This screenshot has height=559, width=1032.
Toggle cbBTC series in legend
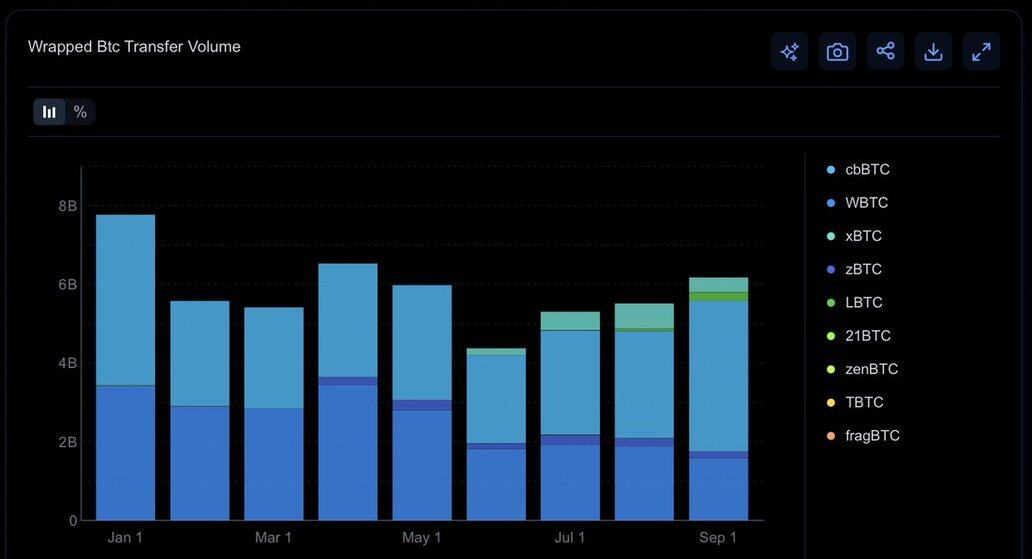[x=866, y=170]
